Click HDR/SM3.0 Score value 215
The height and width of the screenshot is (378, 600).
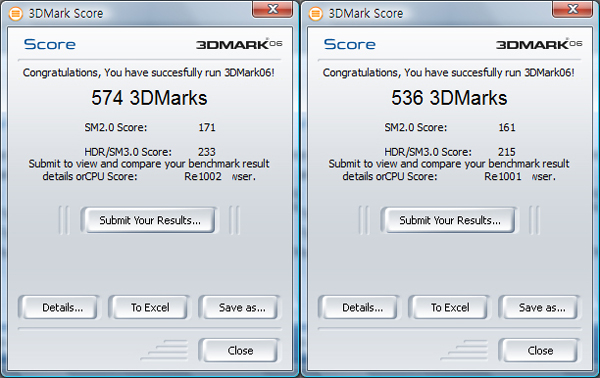coord(507,152)
